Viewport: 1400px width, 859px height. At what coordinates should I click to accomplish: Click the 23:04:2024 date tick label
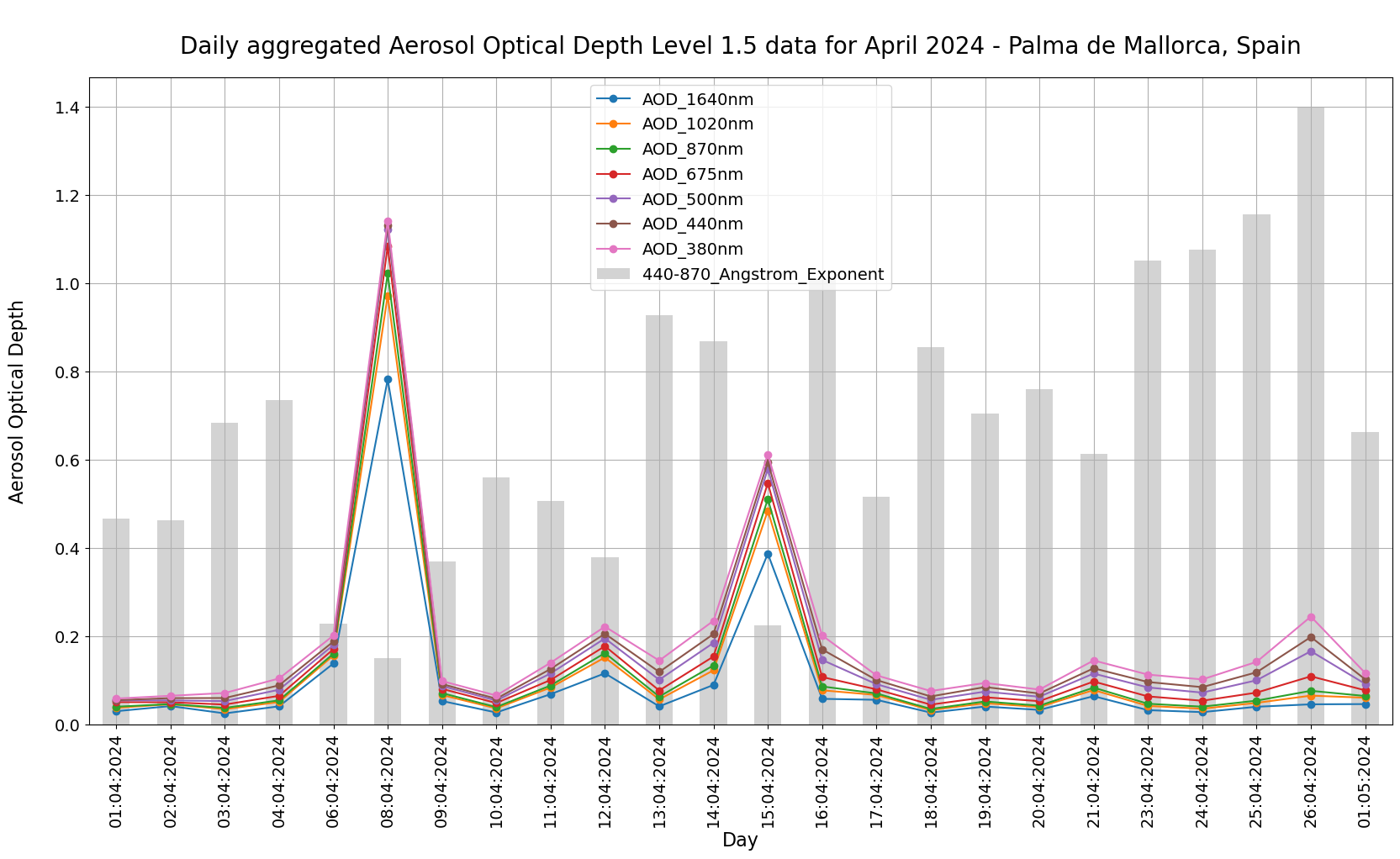tap(1148, 782)
